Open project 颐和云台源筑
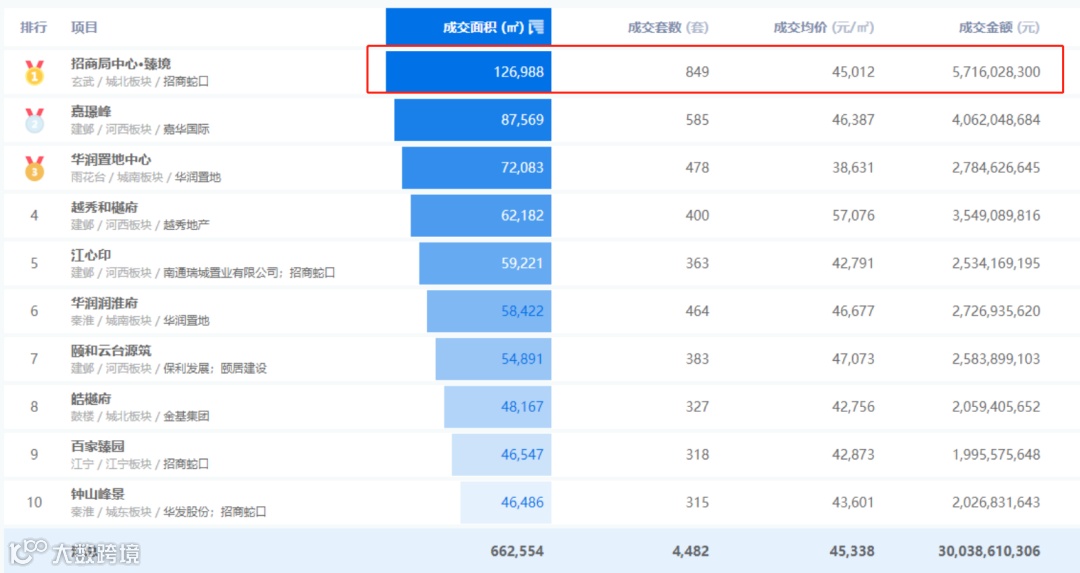The width and height of the screenshot is (1080, 573). click(111, 351)
